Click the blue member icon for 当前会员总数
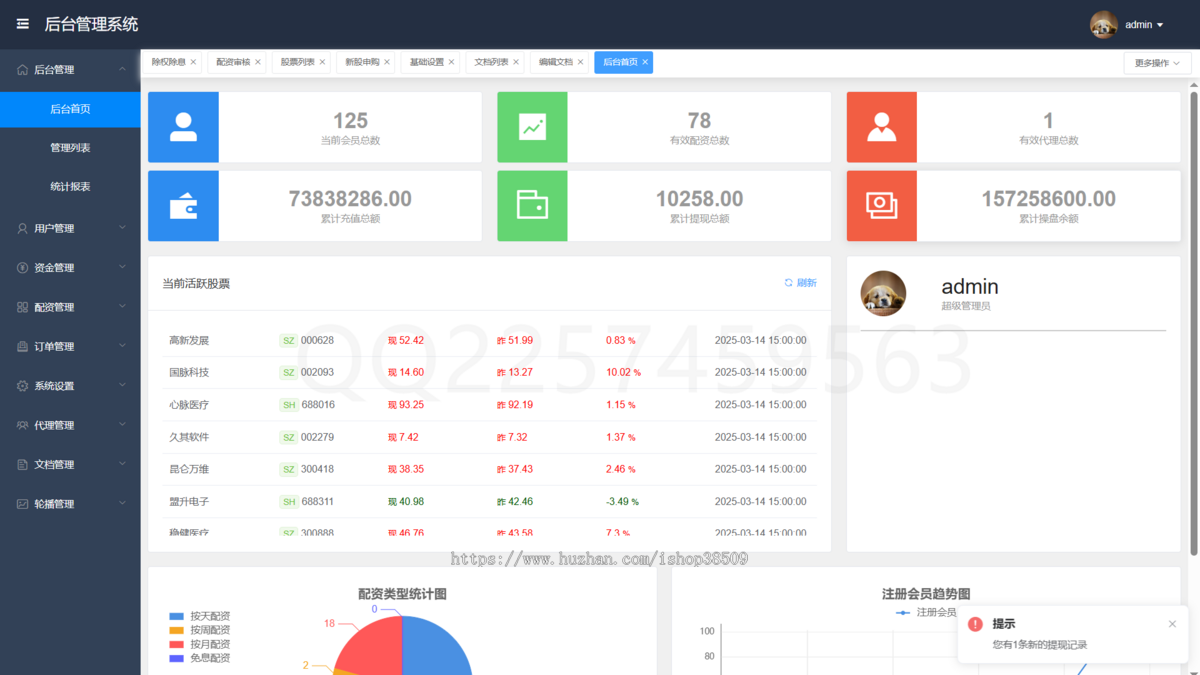Viewport: 1200px width, 675px height. [183, 127]
